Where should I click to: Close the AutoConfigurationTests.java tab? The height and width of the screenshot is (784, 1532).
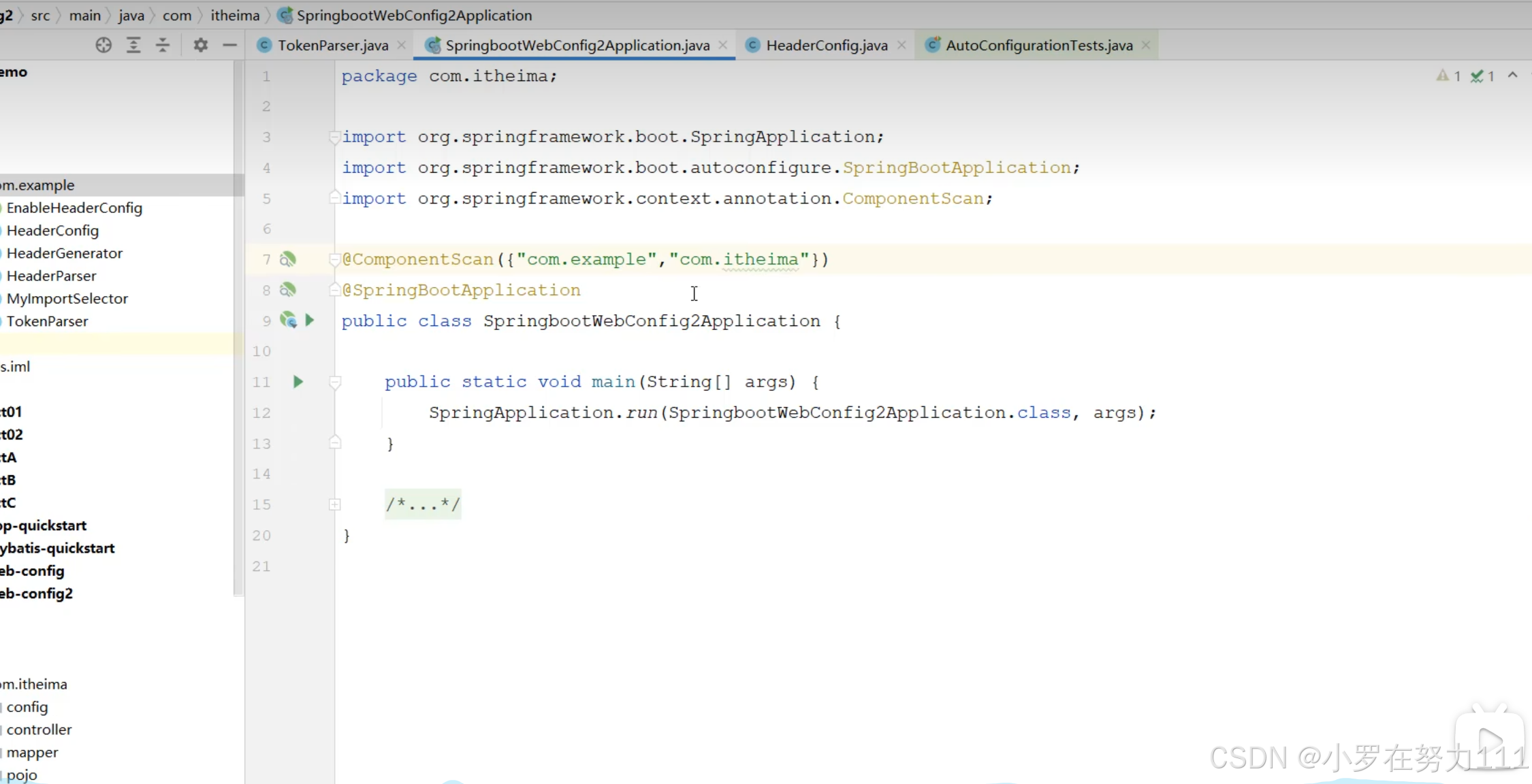tap(1146, 46)
